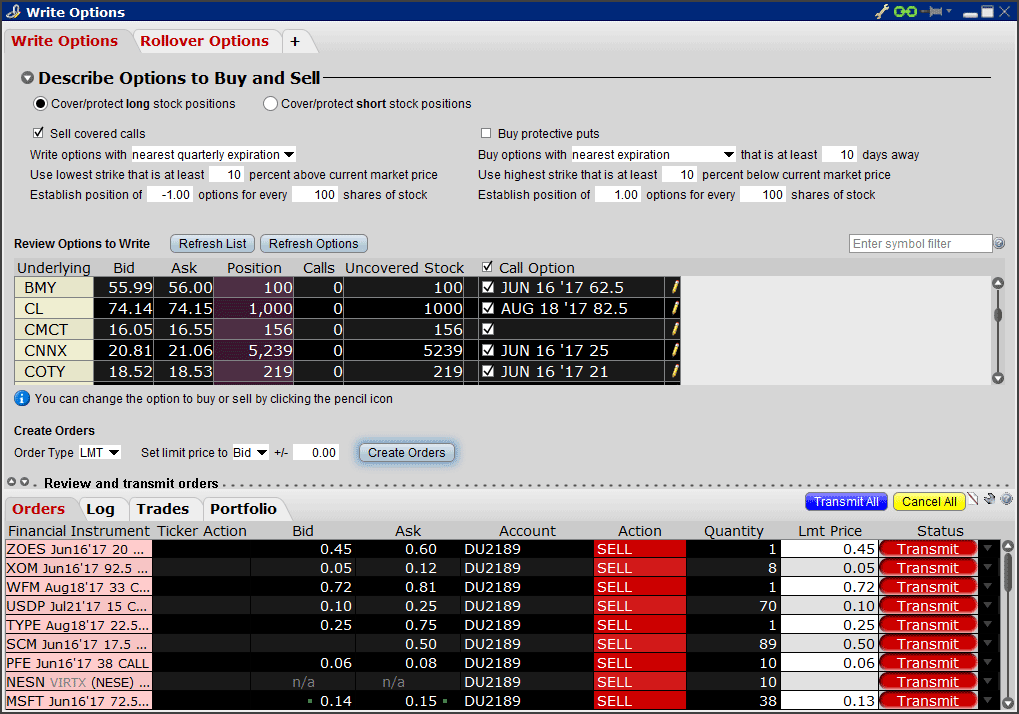This screenshot has width=1019, height=714.
Task: Click Cancel All button
Action: pyautogui.click(x=929, y=502)
